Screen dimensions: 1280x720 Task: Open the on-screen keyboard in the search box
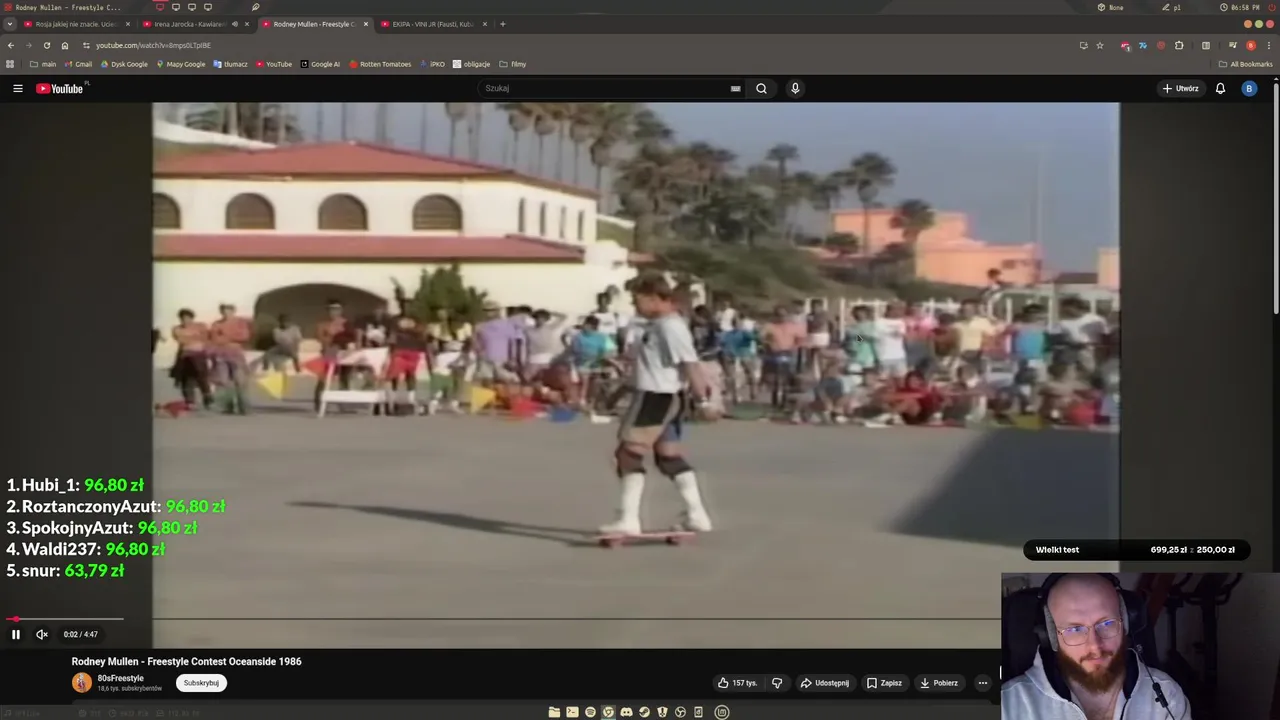(735, 88)
